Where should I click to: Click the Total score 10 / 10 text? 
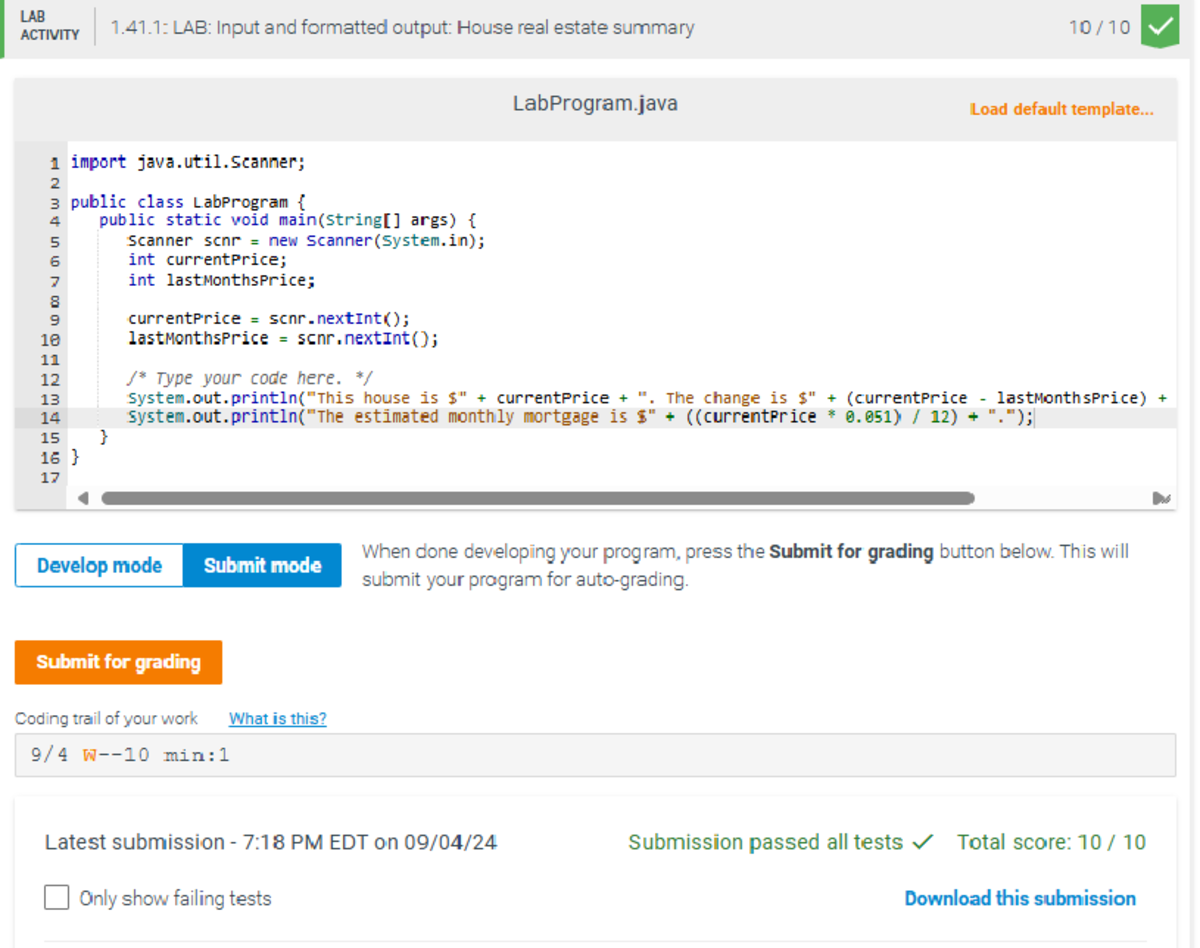coord(1051,842)
